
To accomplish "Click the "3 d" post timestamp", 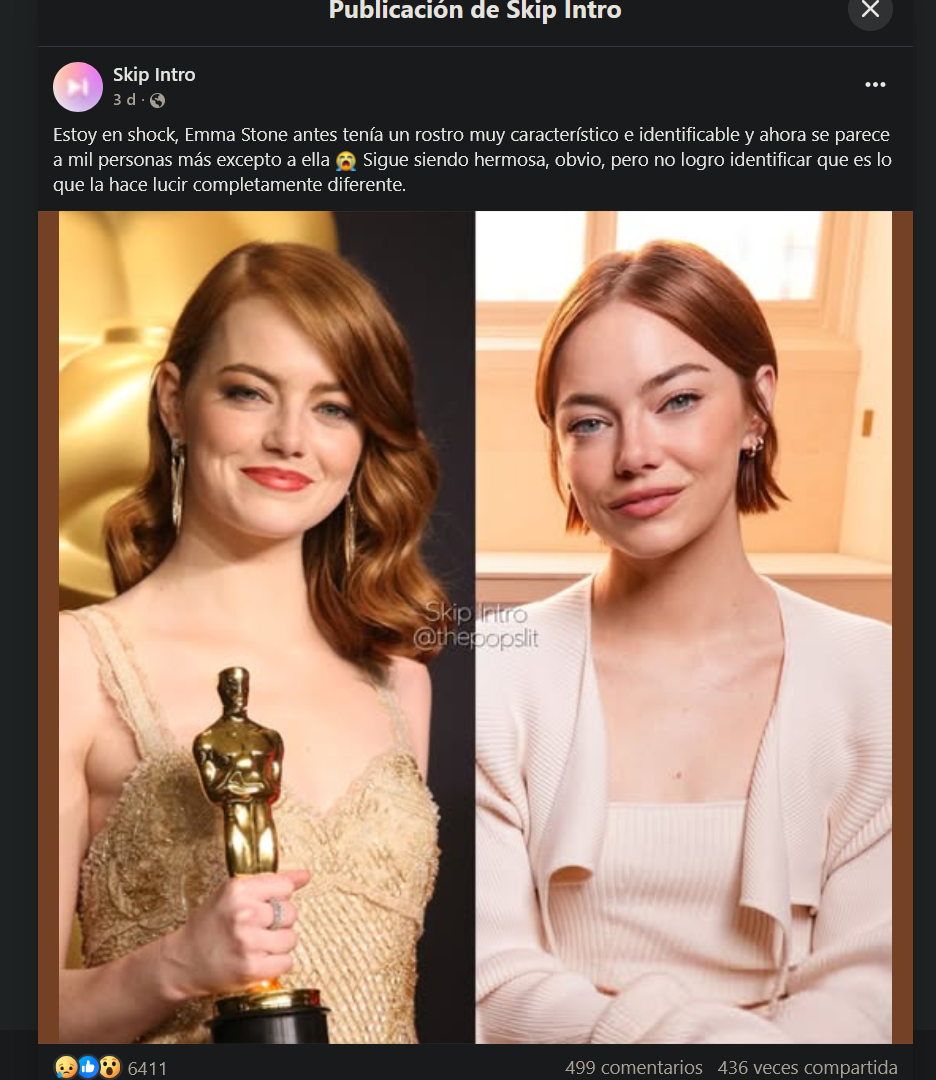I will coord(124,100).
